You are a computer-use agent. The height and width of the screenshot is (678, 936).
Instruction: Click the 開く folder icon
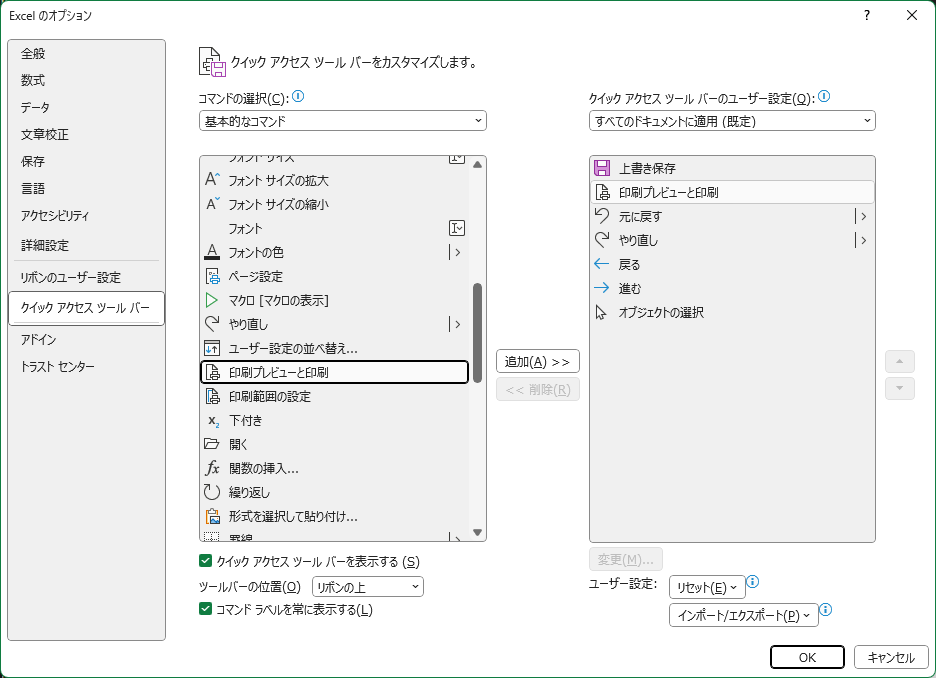pos(212,444)
